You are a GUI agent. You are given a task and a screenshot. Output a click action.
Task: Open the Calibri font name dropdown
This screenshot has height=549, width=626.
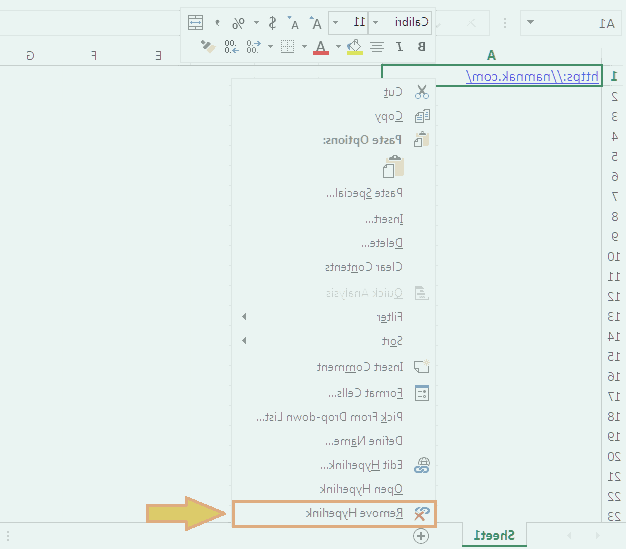[374, 22]
